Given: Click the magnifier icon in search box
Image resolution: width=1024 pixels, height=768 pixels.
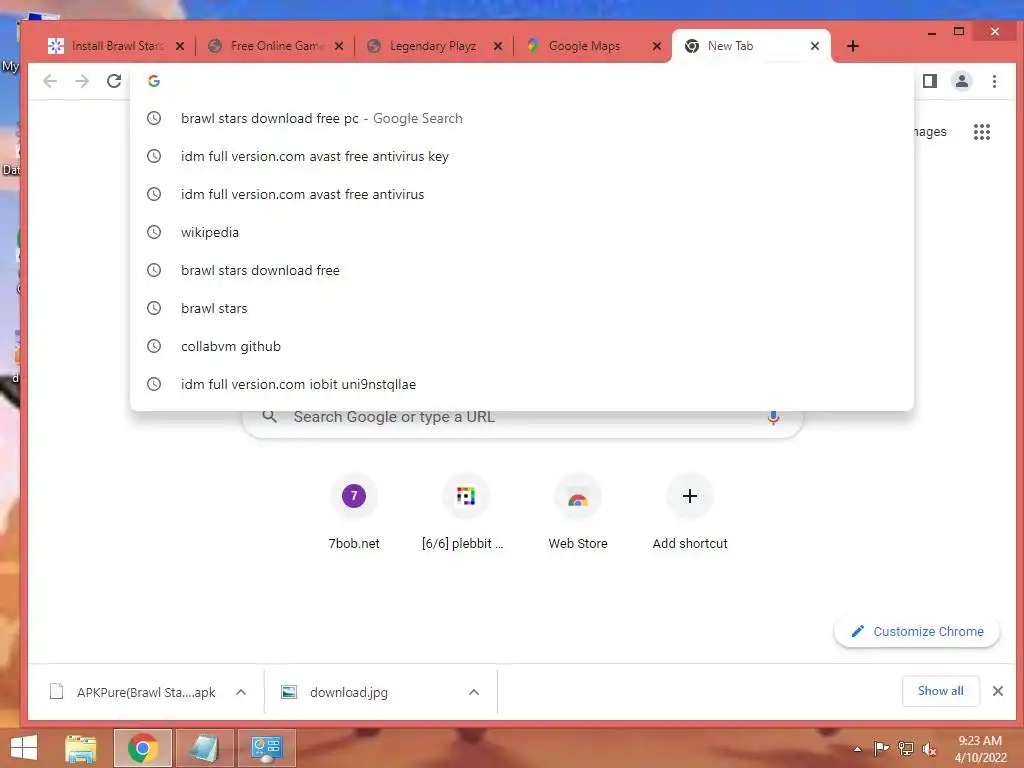Looking at the screenshot, I should tap(269, 417).
